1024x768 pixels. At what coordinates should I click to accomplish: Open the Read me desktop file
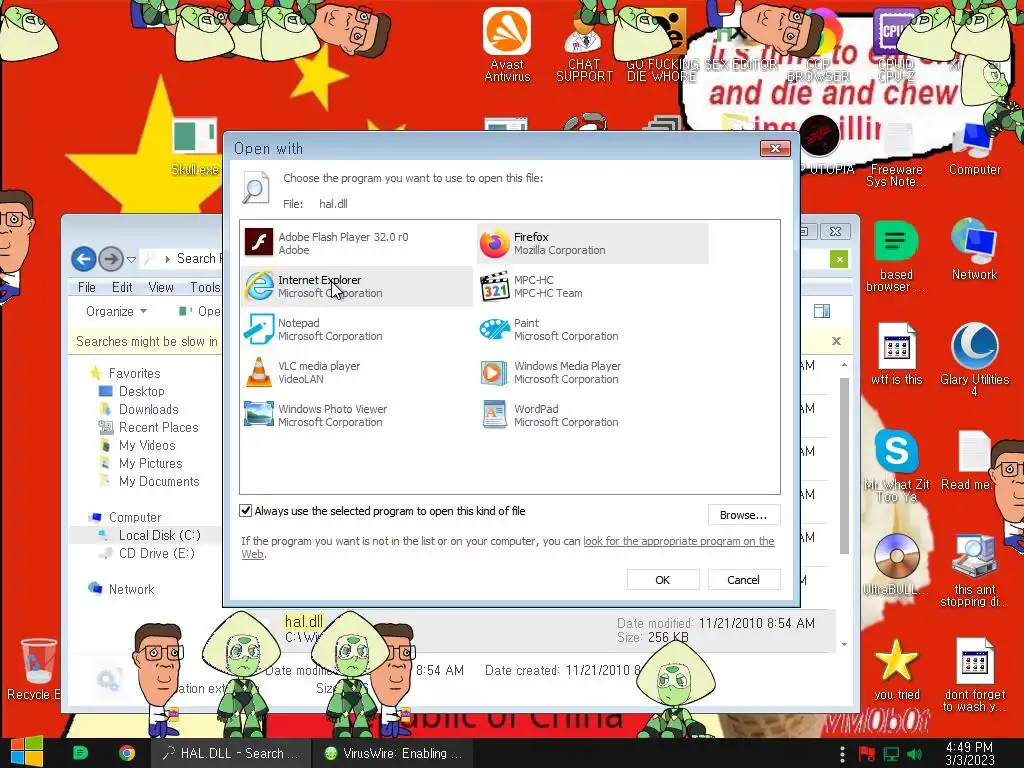point(969,461)
